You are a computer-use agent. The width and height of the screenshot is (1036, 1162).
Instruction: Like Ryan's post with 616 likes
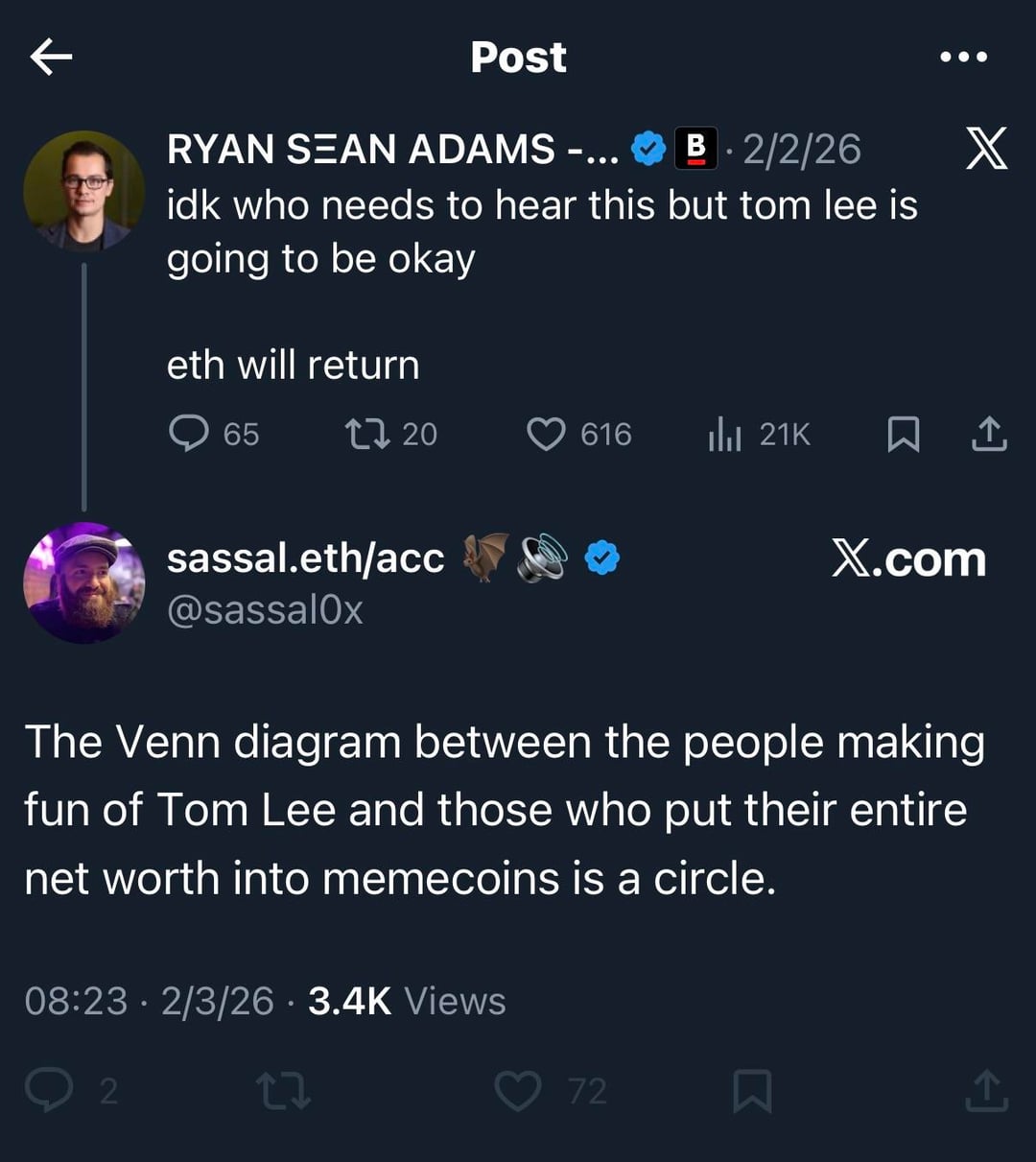point(546,434)
